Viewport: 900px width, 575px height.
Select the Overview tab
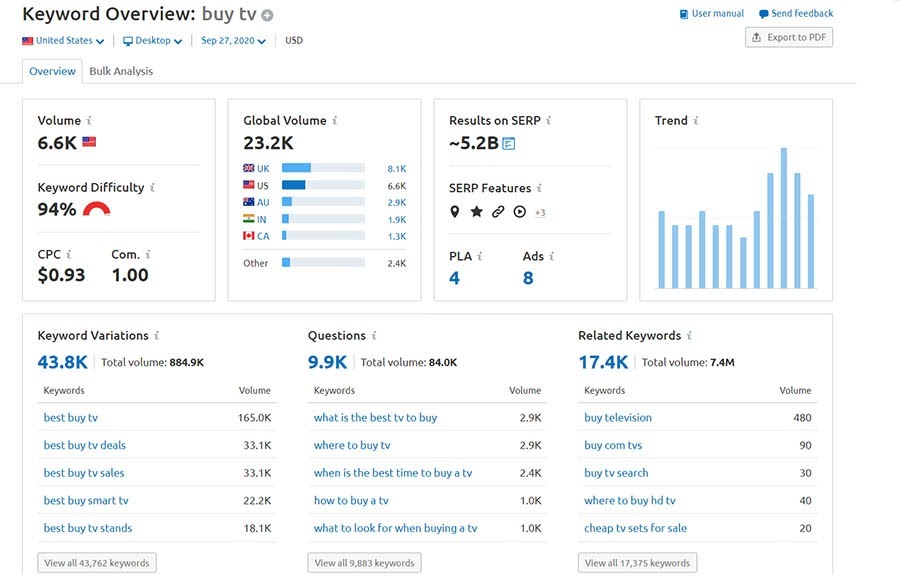click(x=52, y=71)
